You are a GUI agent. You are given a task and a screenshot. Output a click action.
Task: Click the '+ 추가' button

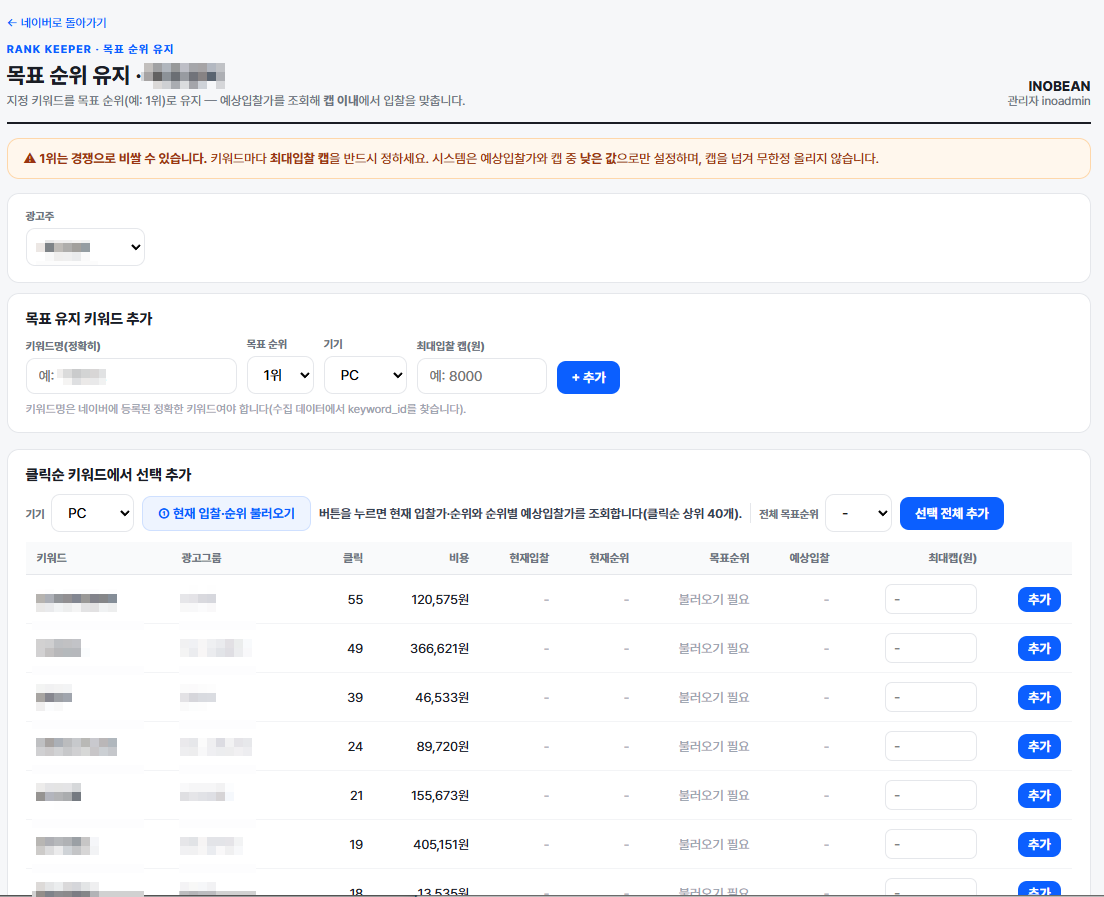(x=588, y=377)
